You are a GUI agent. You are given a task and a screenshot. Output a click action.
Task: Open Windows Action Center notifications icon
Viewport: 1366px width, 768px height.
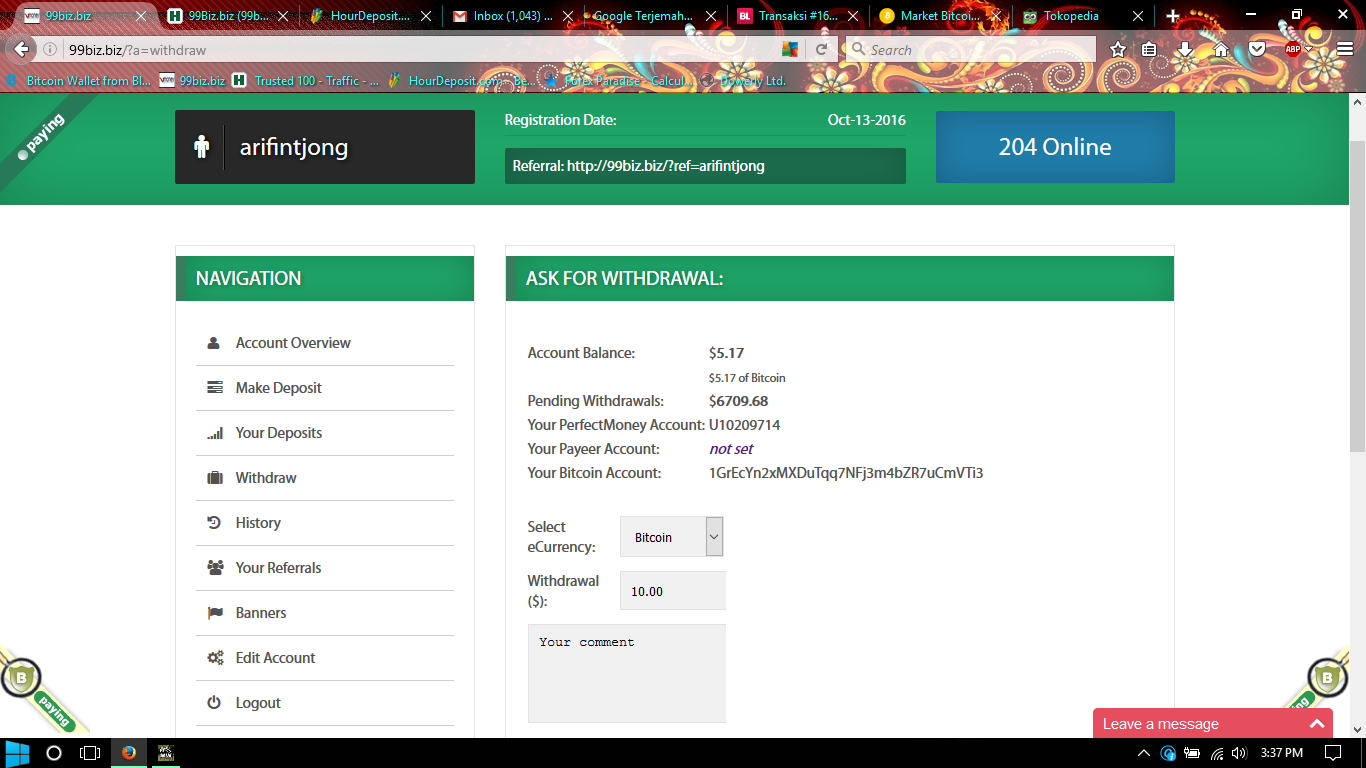[1333, 753]
